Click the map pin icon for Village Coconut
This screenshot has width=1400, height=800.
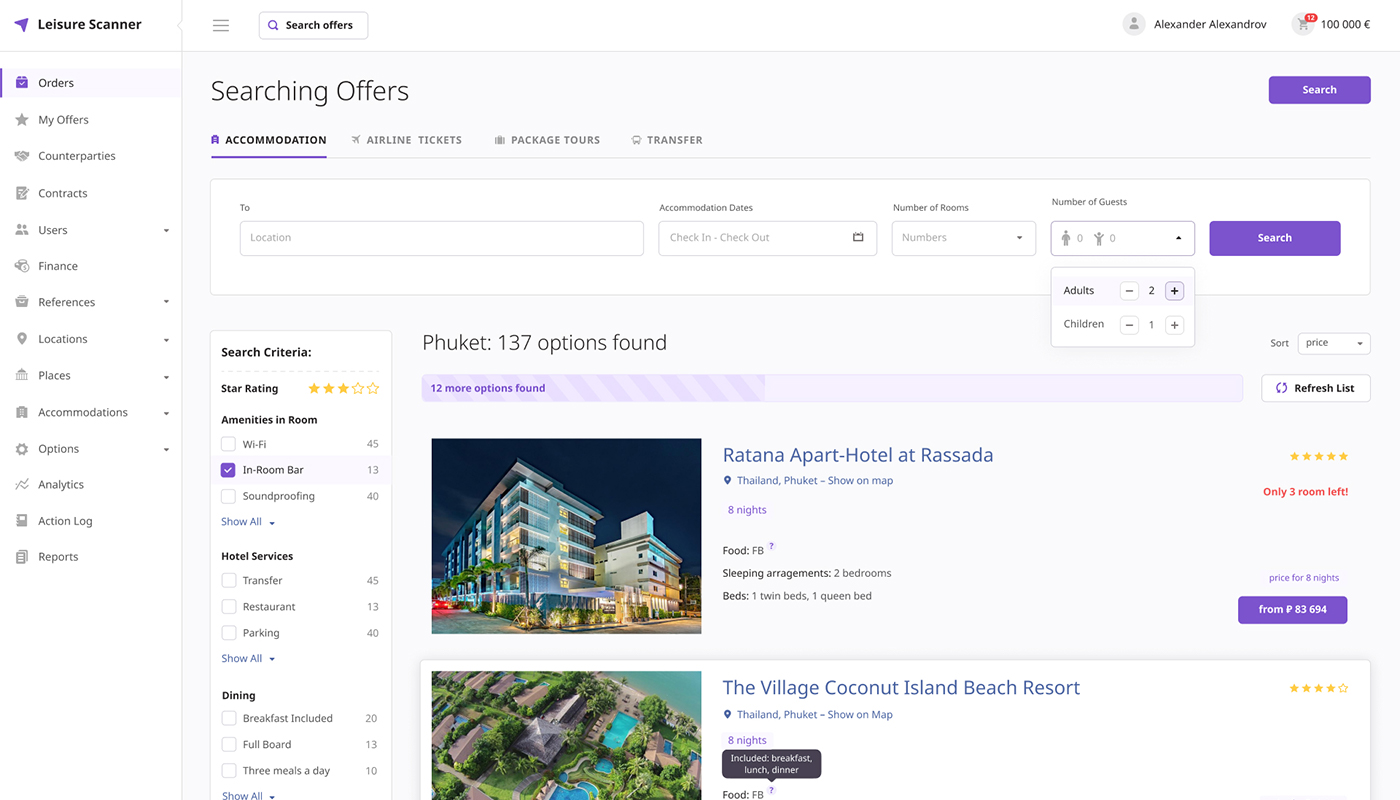(728, 715)
